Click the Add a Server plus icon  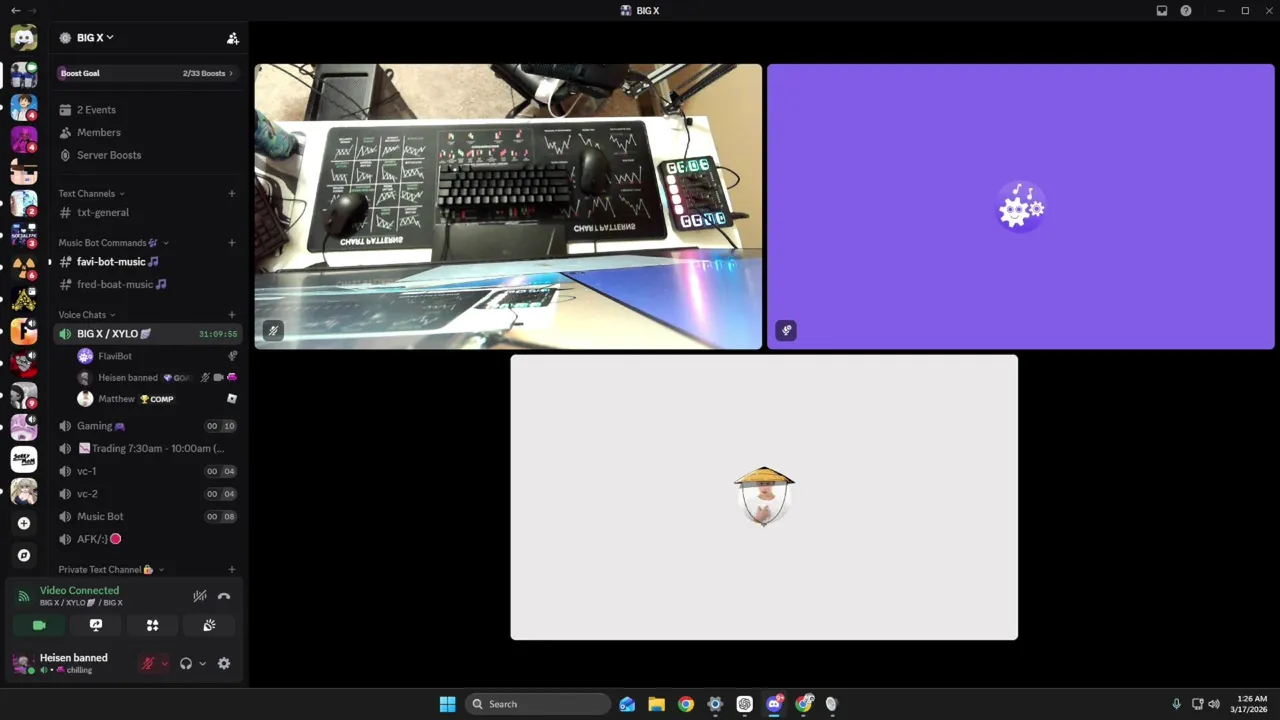pos(24,523)
